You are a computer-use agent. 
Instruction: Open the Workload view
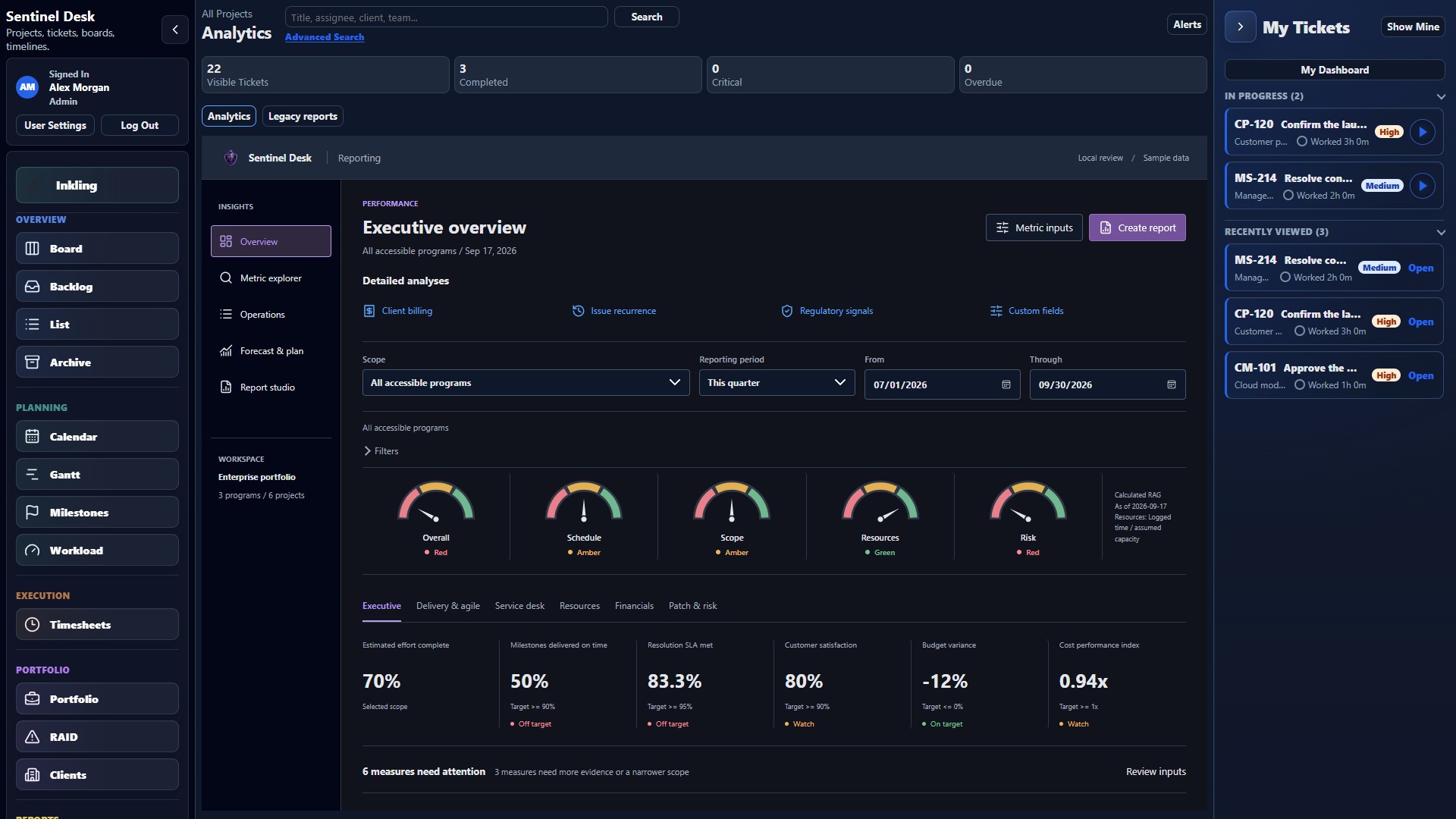coord(97,551)
